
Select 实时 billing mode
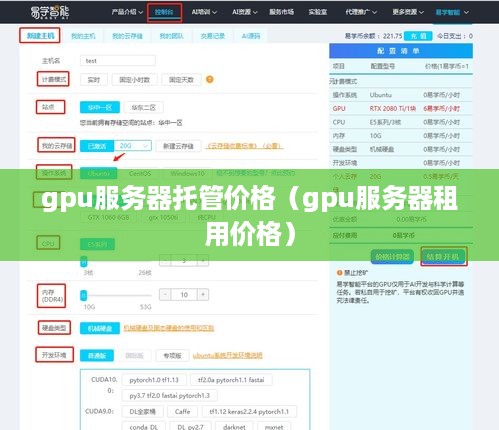[94, 80]
